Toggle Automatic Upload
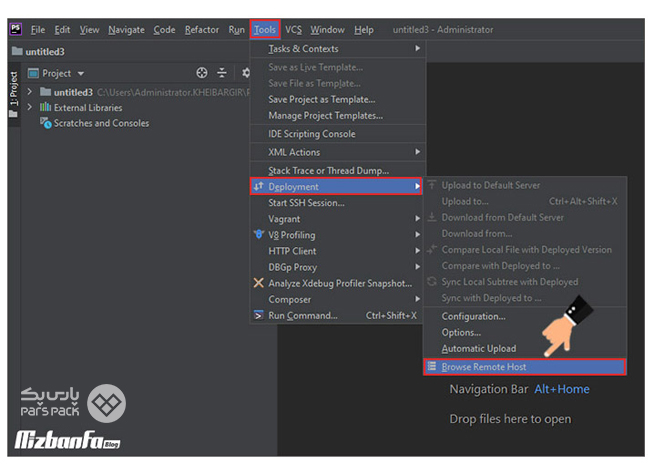The height and width of the screenshot is (464, 648). (525, 348)
